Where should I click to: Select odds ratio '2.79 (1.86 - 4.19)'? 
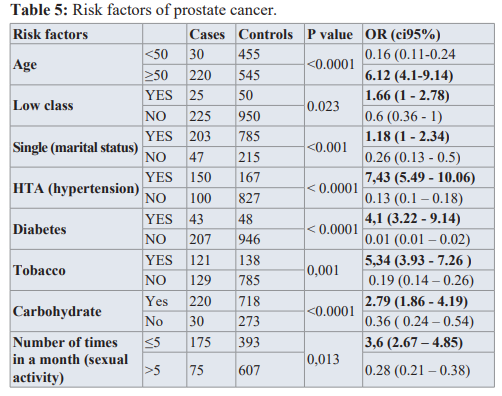[x=416, y=301]
